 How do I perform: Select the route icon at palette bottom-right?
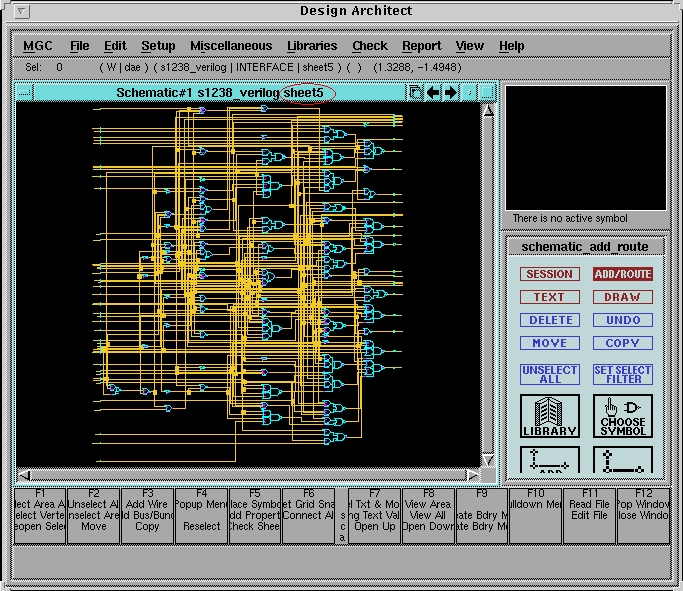622,460
